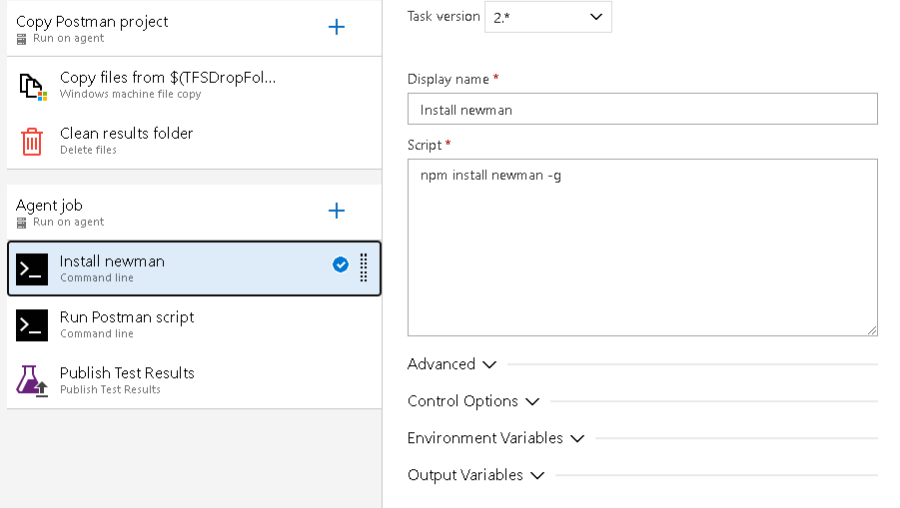Viewport: 900px width, 508px height.
Task: Click agent icon under Copy Postman project
Action: pos(21,39)
